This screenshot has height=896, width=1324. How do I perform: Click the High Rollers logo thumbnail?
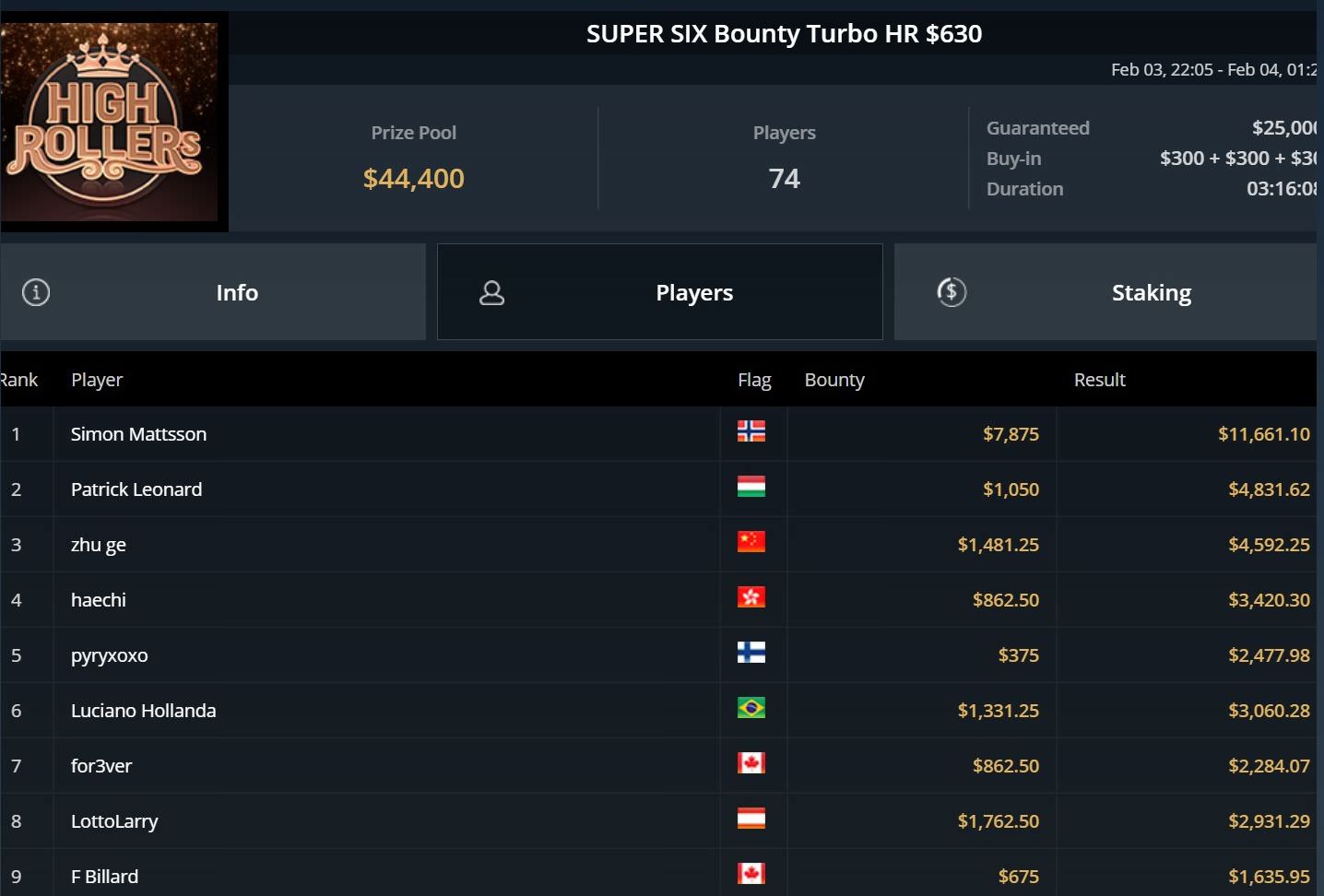click(x=109, y=122)
